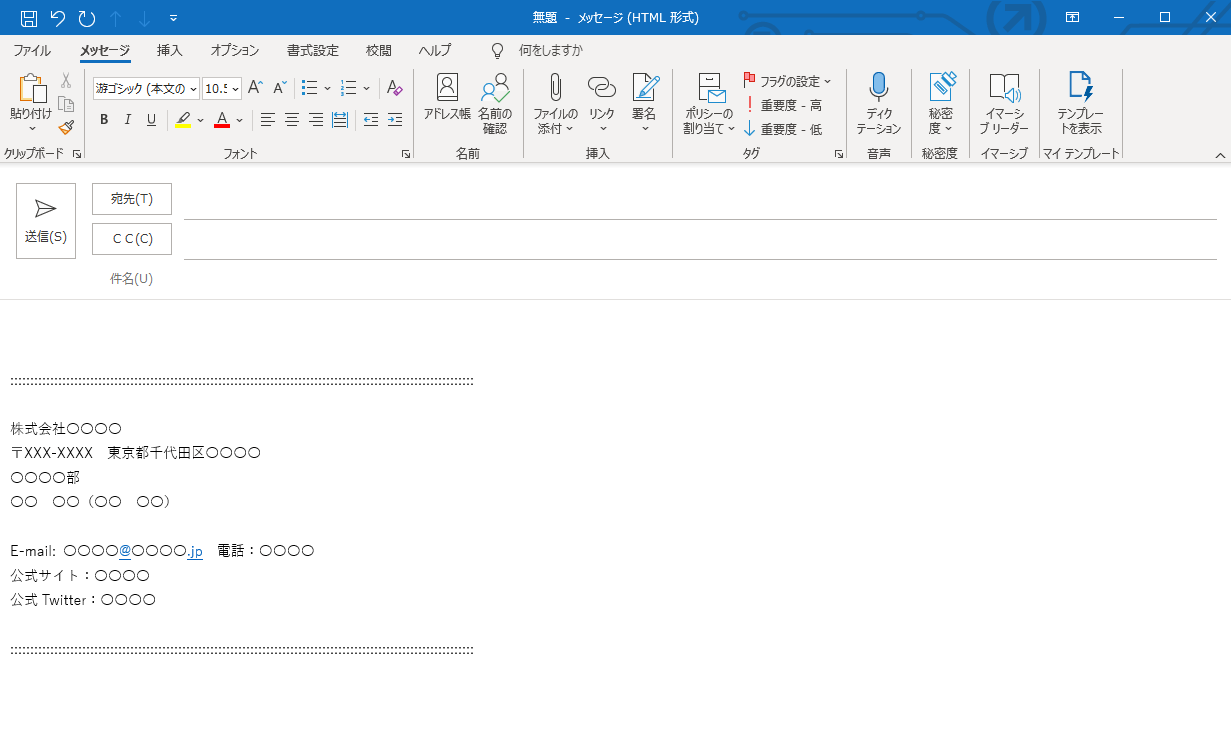Decrease the paragraph indent

pyautogui.click(x=371, y=120)
